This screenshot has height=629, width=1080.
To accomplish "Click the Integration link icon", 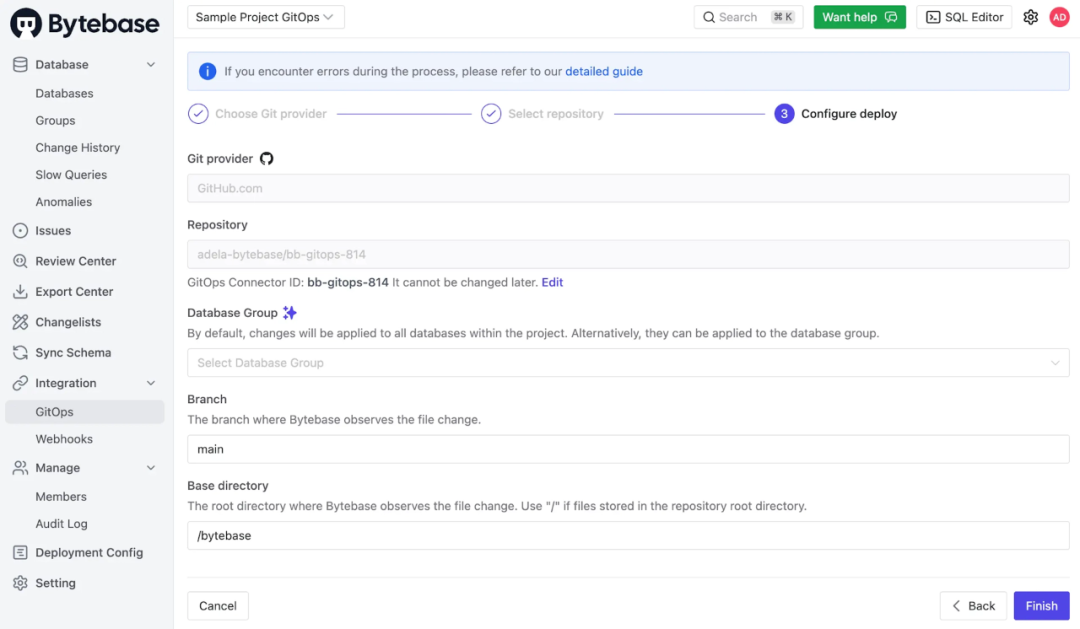I will click(x=20, y=383).
